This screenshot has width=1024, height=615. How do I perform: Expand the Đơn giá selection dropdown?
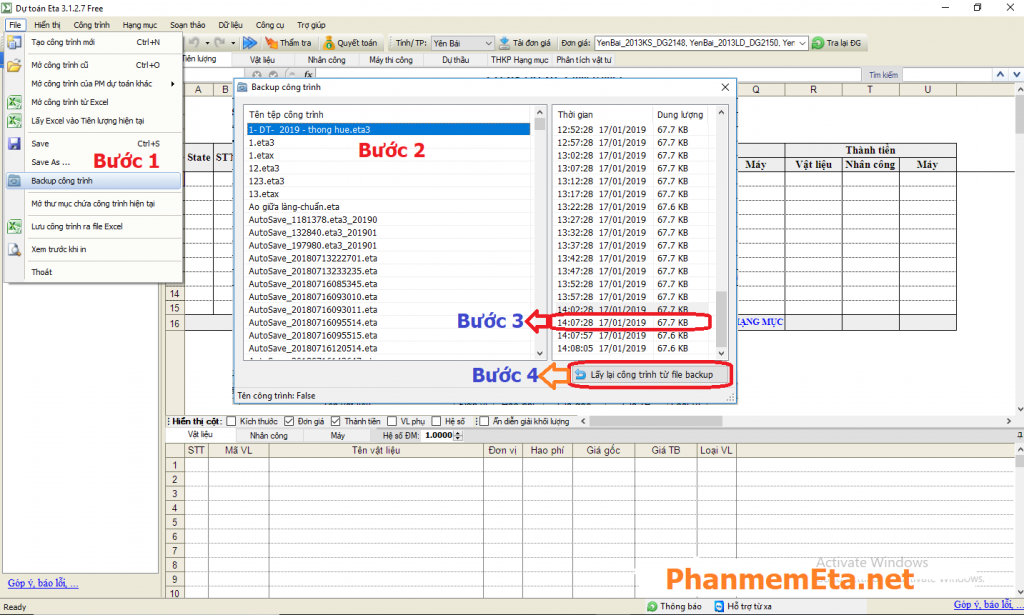pyautogui.click(x=801, y=44)
